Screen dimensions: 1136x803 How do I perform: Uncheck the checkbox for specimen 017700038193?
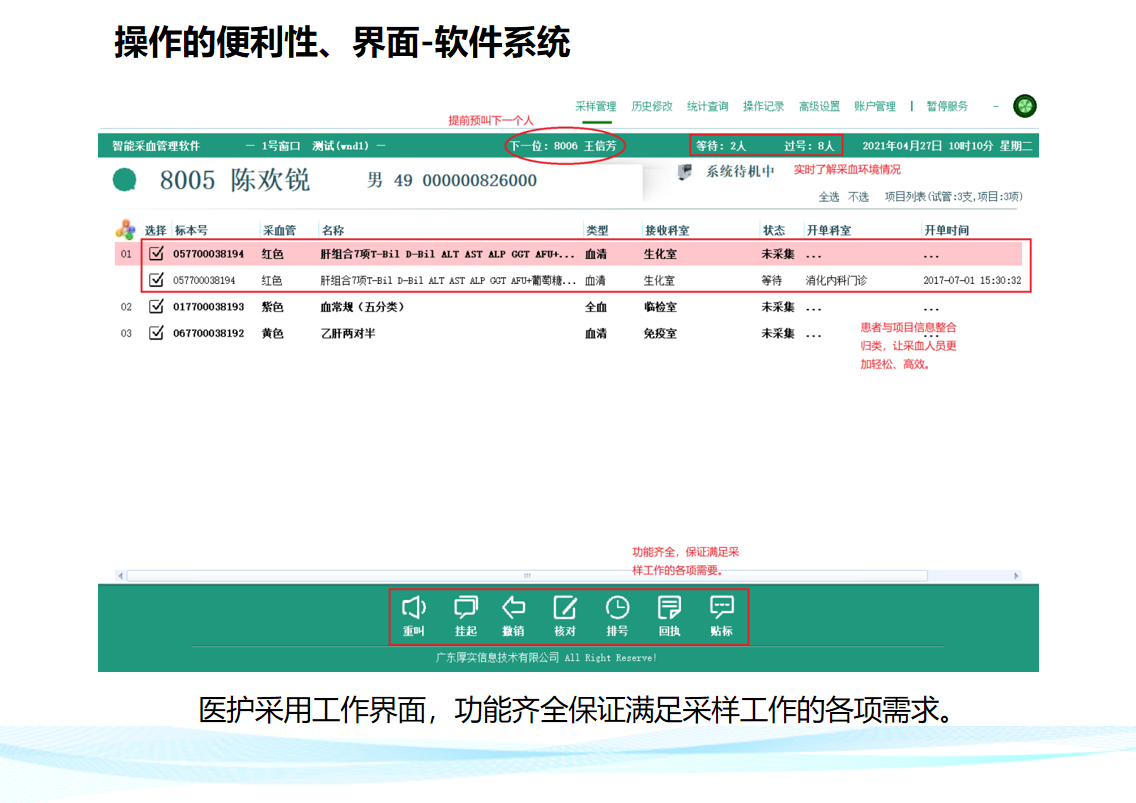[156, 307]
